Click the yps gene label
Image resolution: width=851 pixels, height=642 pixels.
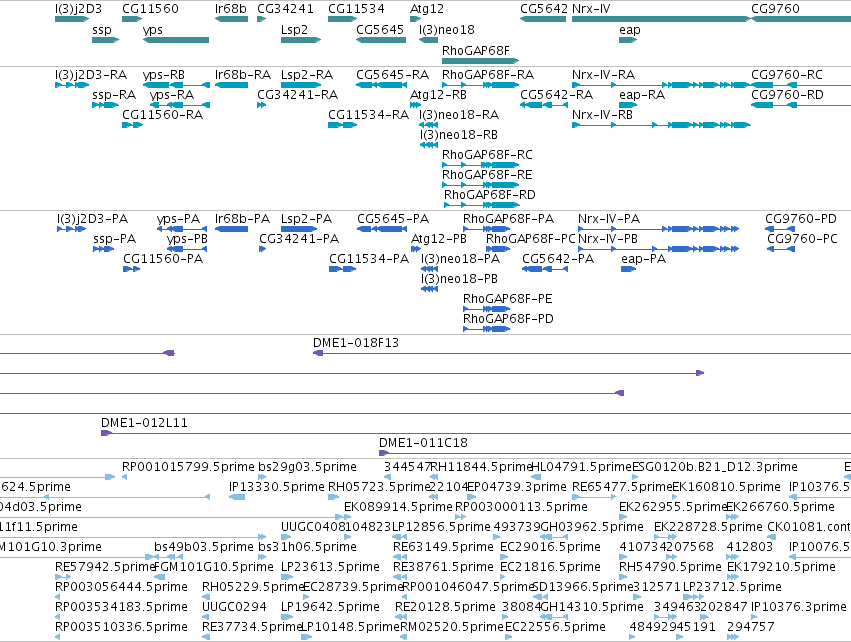153,30
